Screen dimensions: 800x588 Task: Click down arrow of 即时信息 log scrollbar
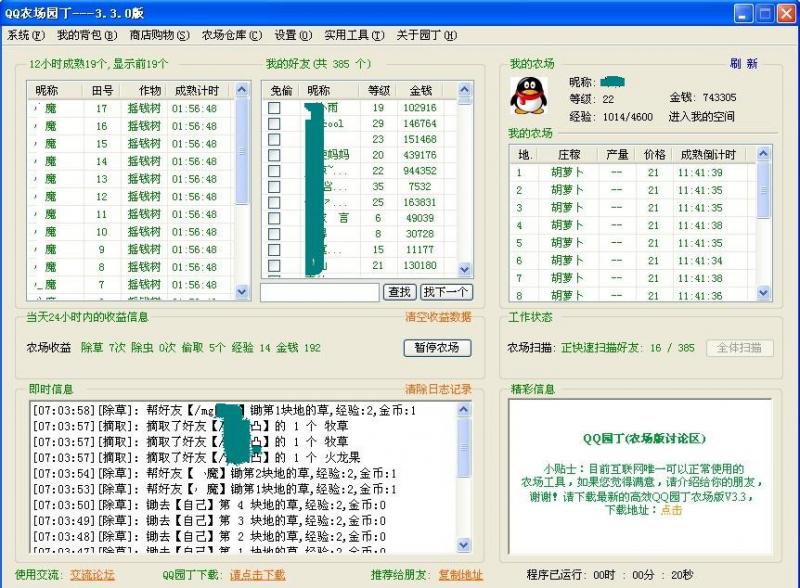pos(463,545)
